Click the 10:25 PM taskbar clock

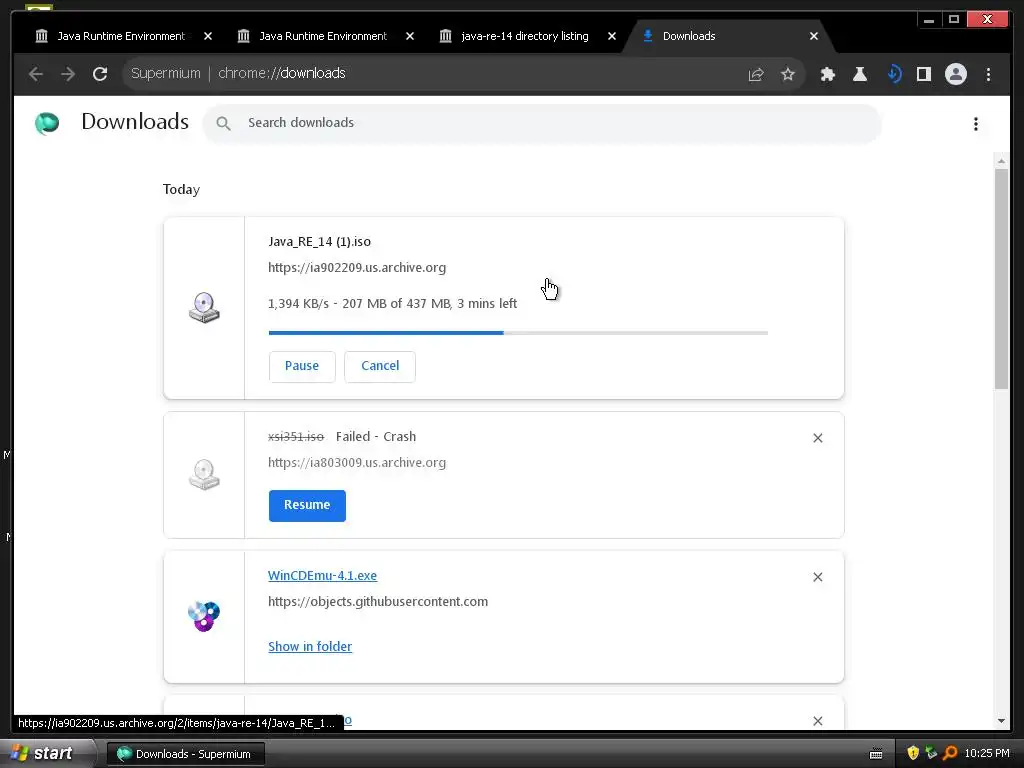pos(987,754)
